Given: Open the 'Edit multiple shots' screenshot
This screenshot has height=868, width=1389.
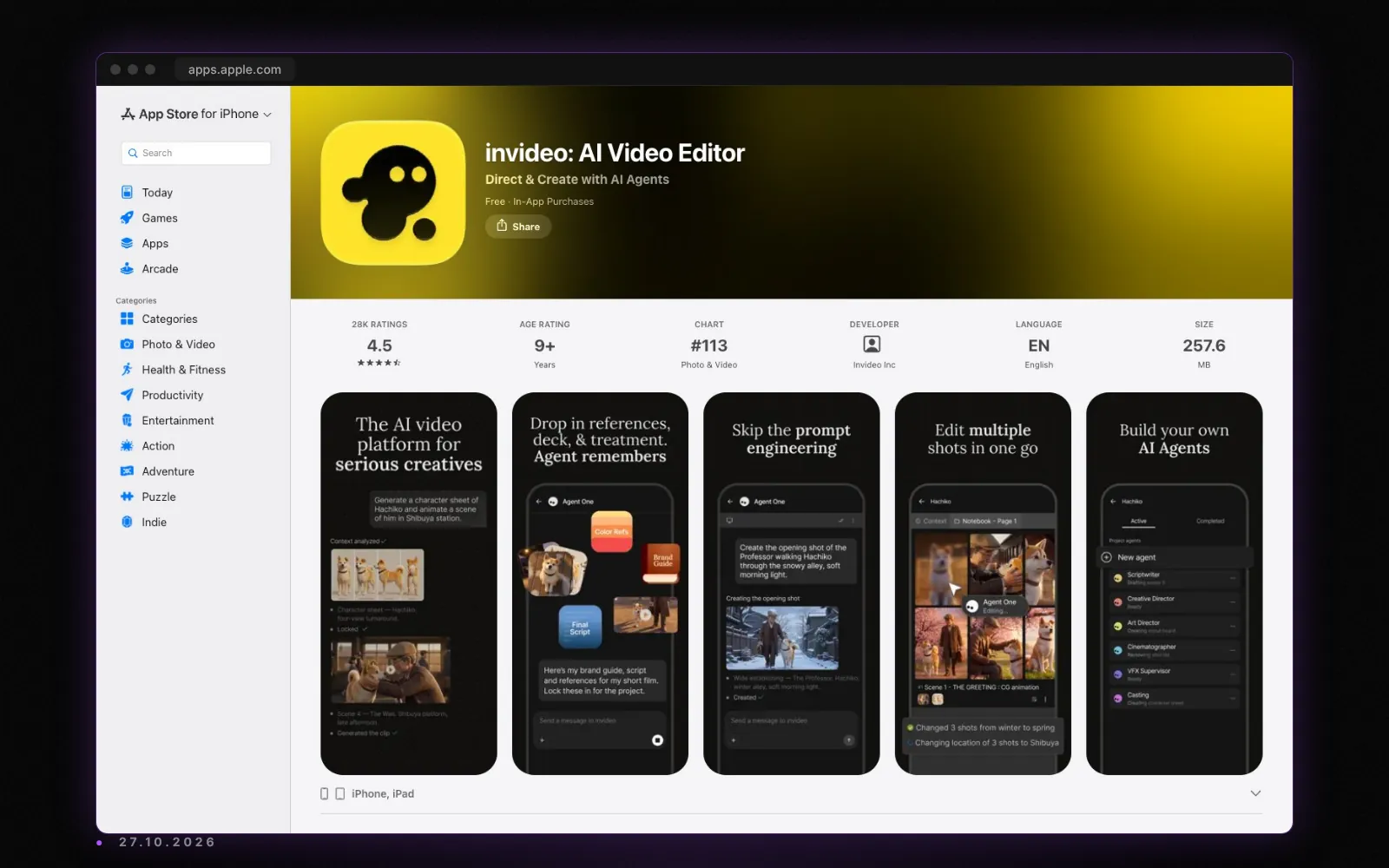Looking at the screenshot, I should point(983,583).
